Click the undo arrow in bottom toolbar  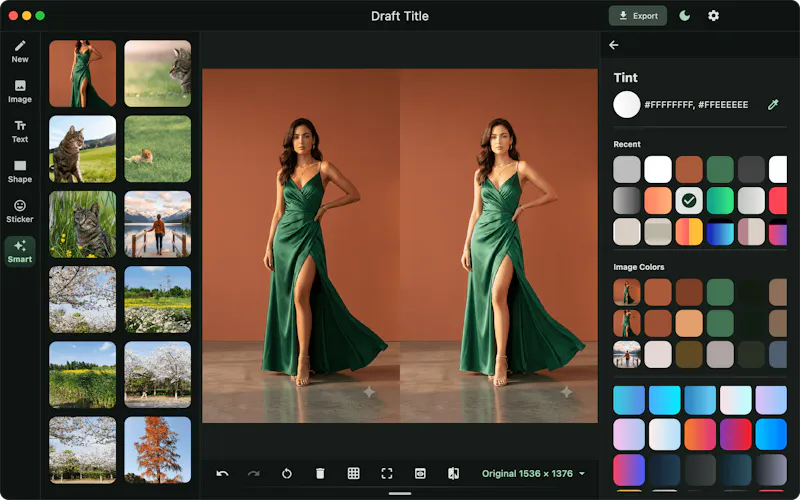click(222, 473)
